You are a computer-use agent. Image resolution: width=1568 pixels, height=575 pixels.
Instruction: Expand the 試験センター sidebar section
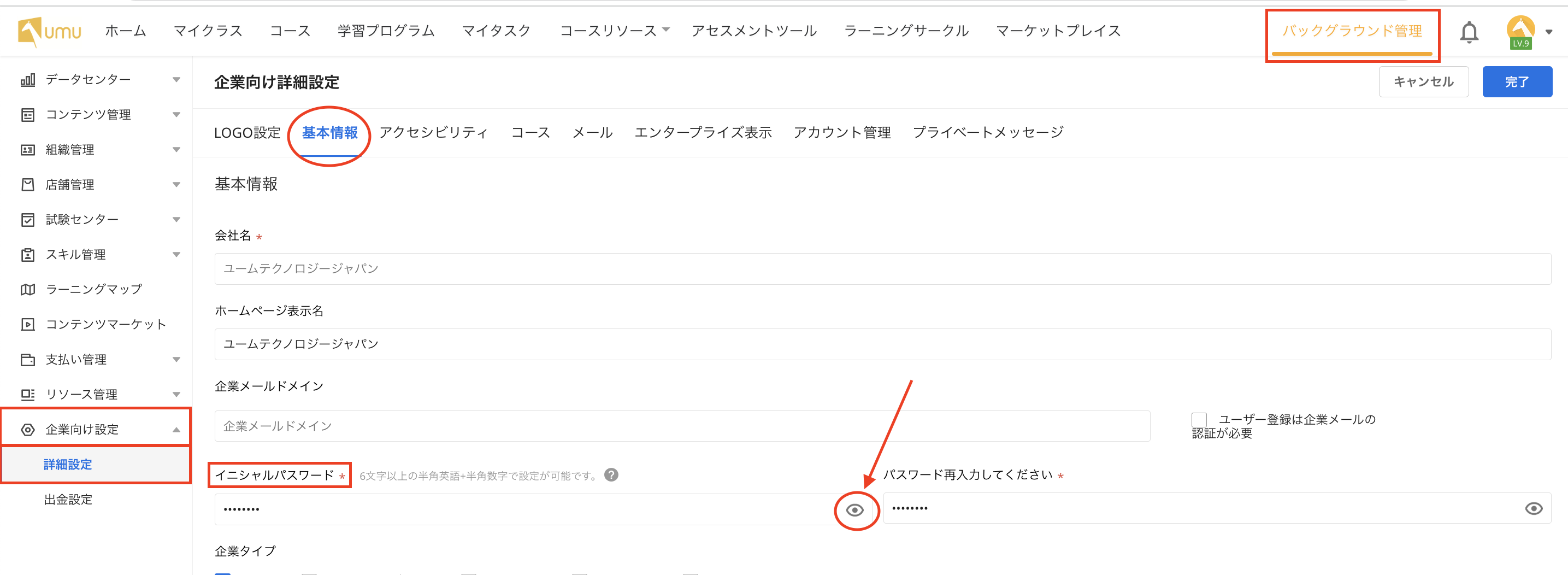tap(176, 220)
